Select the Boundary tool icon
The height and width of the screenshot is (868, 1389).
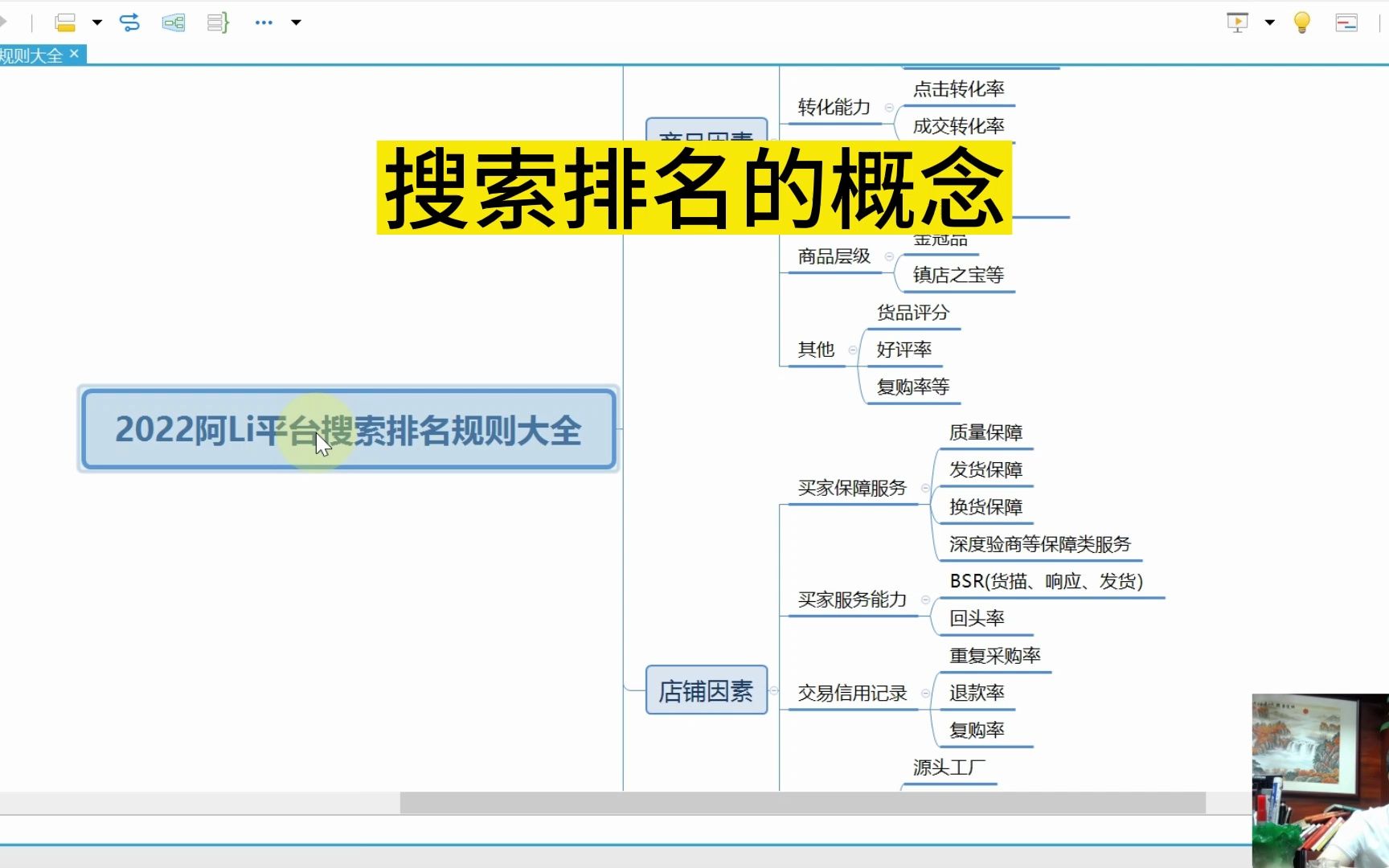click(174, 23)
